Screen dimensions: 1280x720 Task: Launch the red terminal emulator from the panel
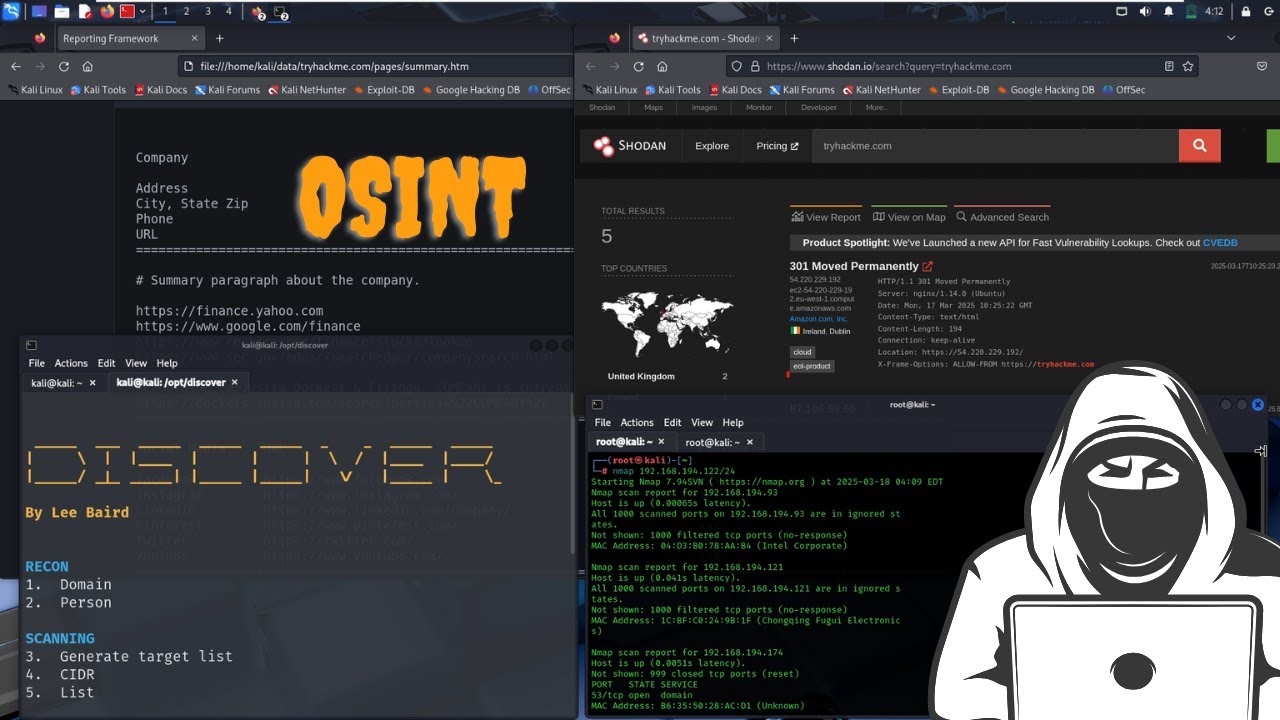pyautogui.click(x=127, y=12)
